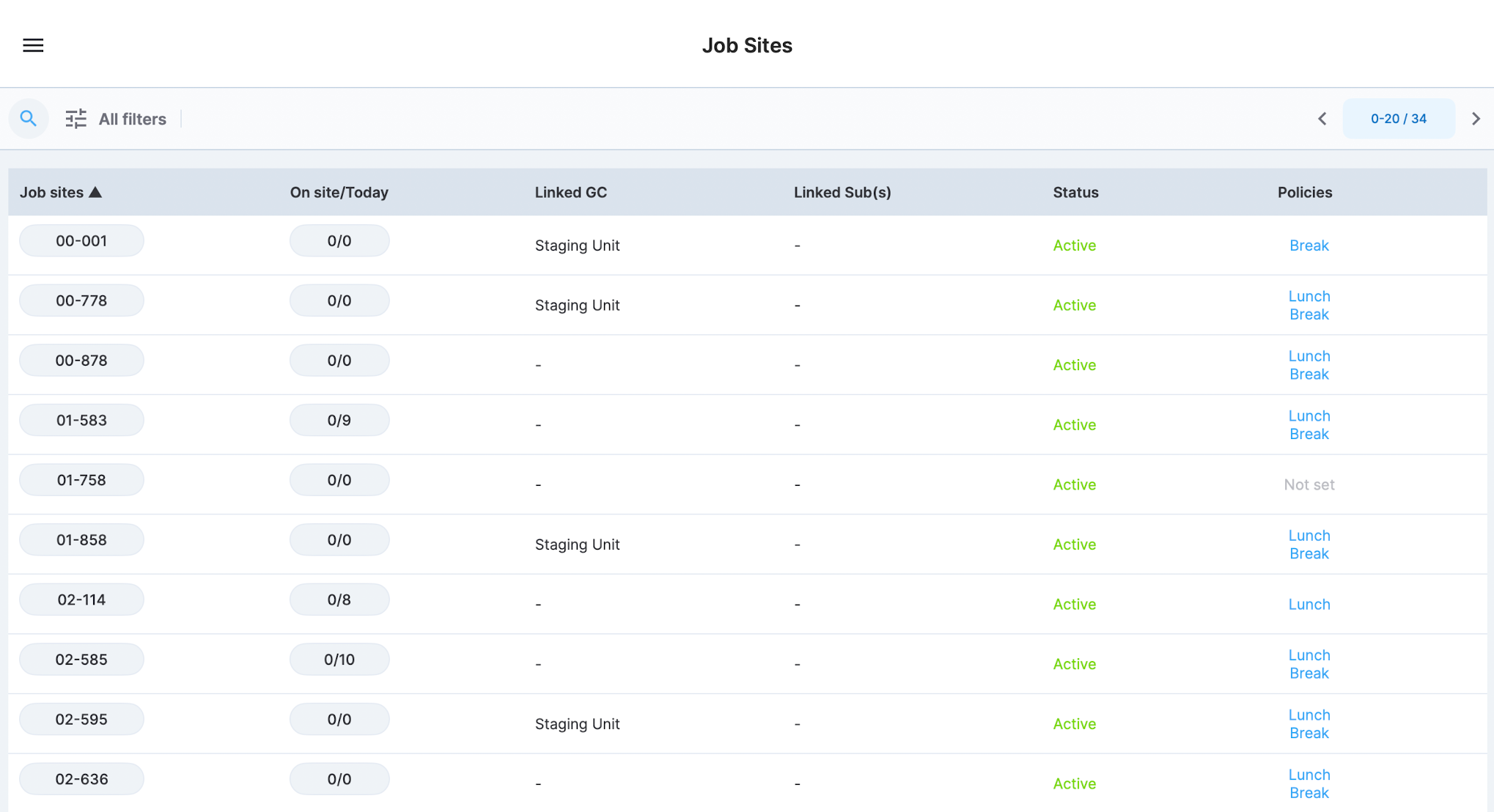Open the All filters panel
This screenshot has height=812, width=1494.
(116, 119)
